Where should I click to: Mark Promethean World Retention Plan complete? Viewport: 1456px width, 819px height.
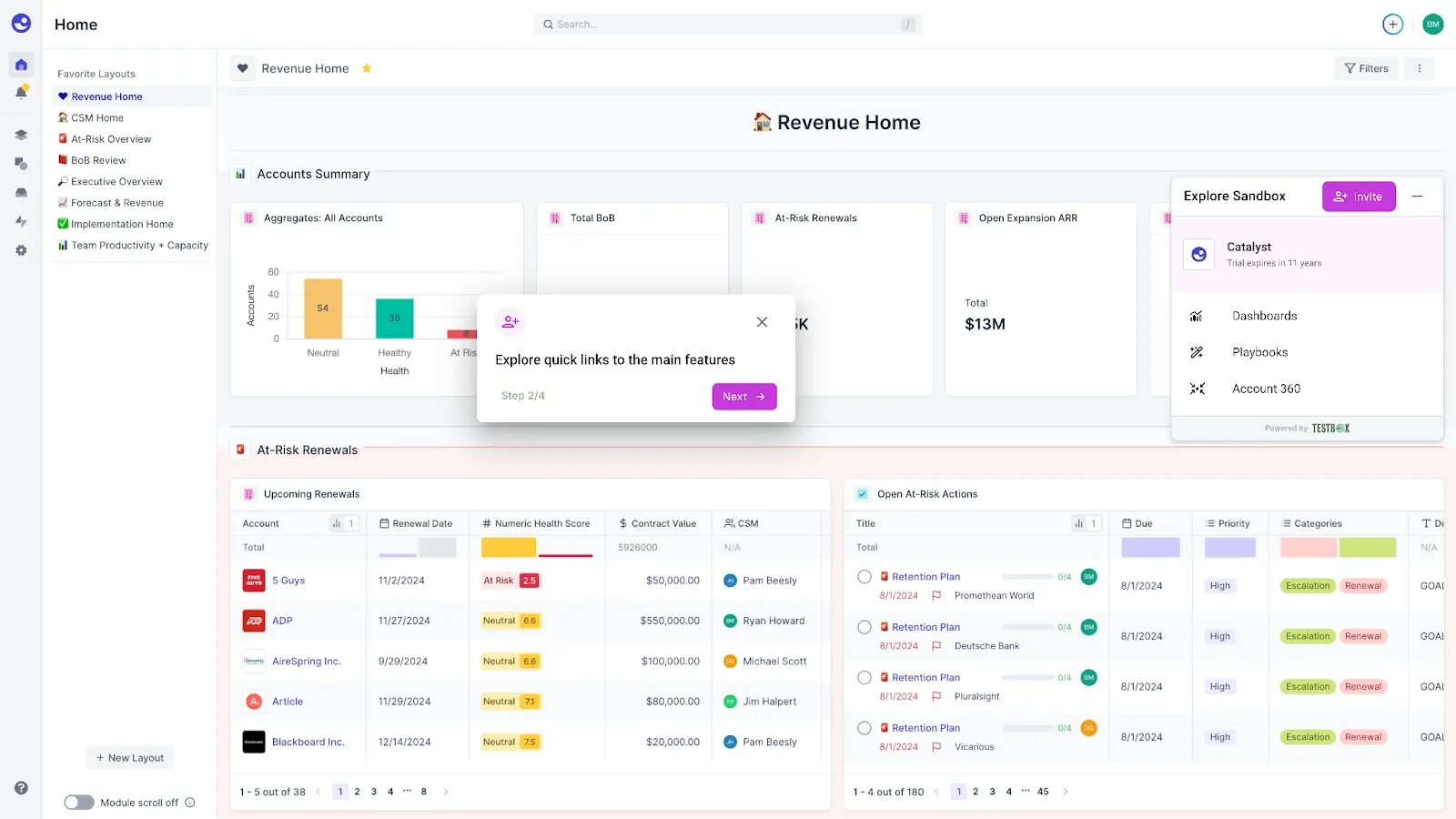point(864,577)
